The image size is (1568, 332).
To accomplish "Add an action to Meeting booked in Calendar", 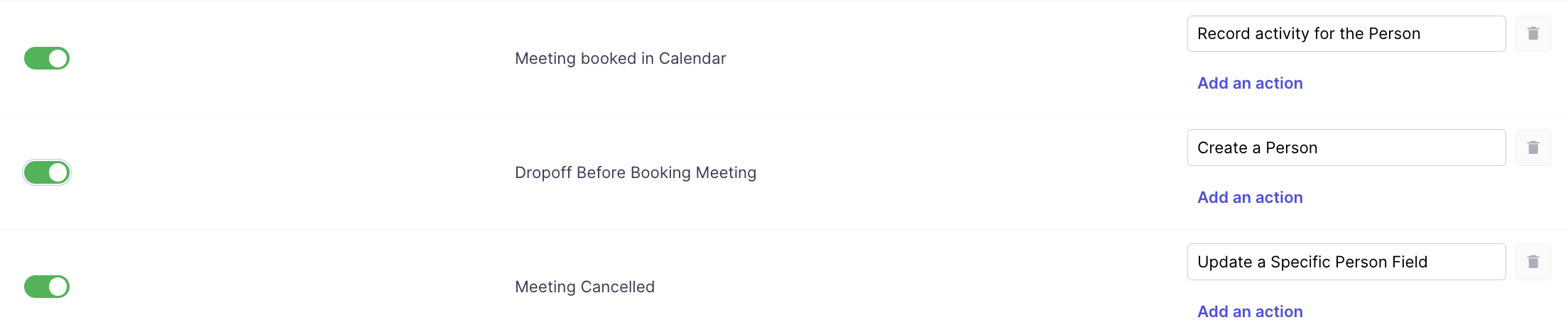I will tap(1250, 83).
